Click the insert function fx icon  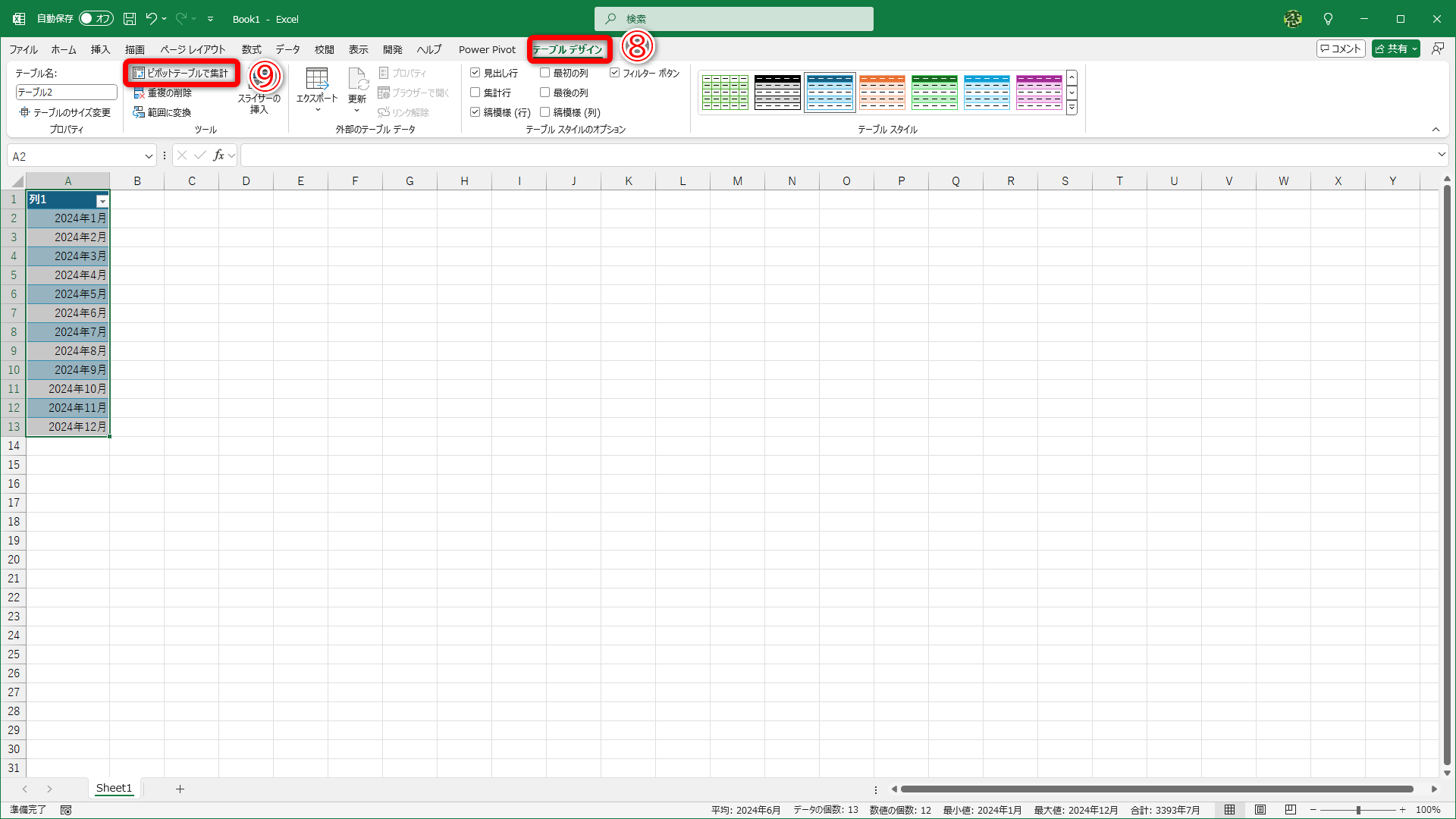point(218,155)
